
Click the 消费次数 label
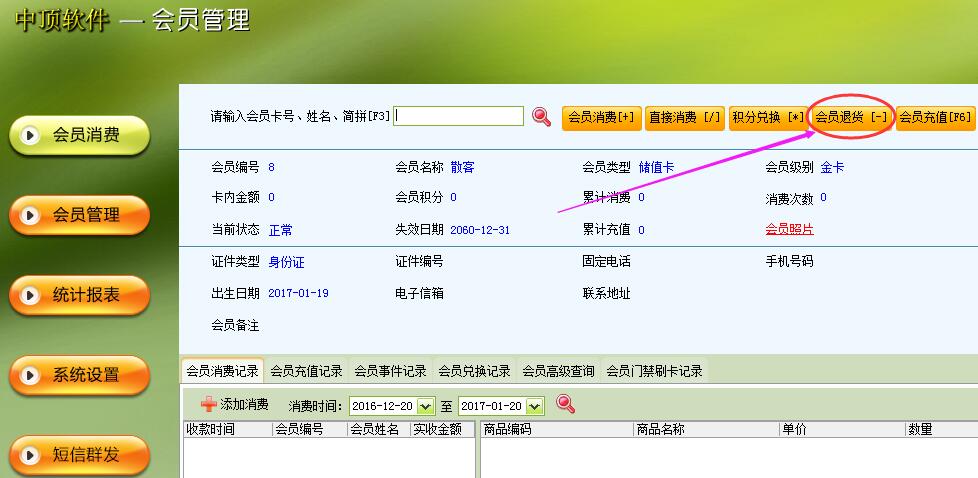[x=790, y=199]
